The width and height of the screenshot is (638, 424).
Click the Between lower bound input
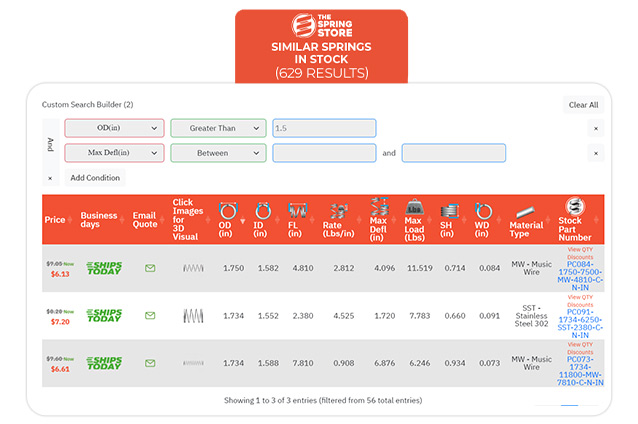click(324, 153)
